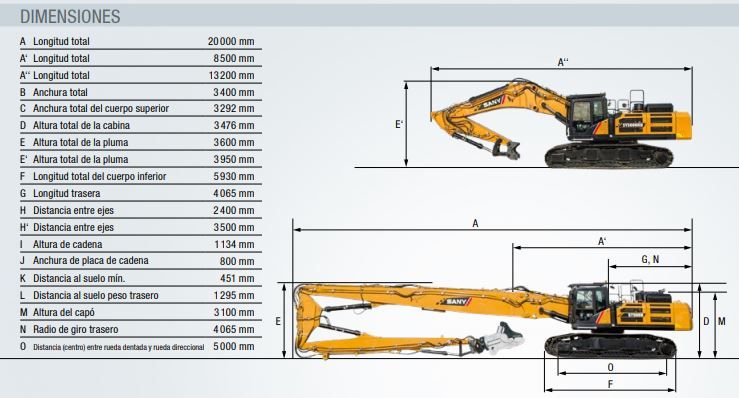Select the value 3 476 mm
Viewport: 739px width, 398px height.
234,125
